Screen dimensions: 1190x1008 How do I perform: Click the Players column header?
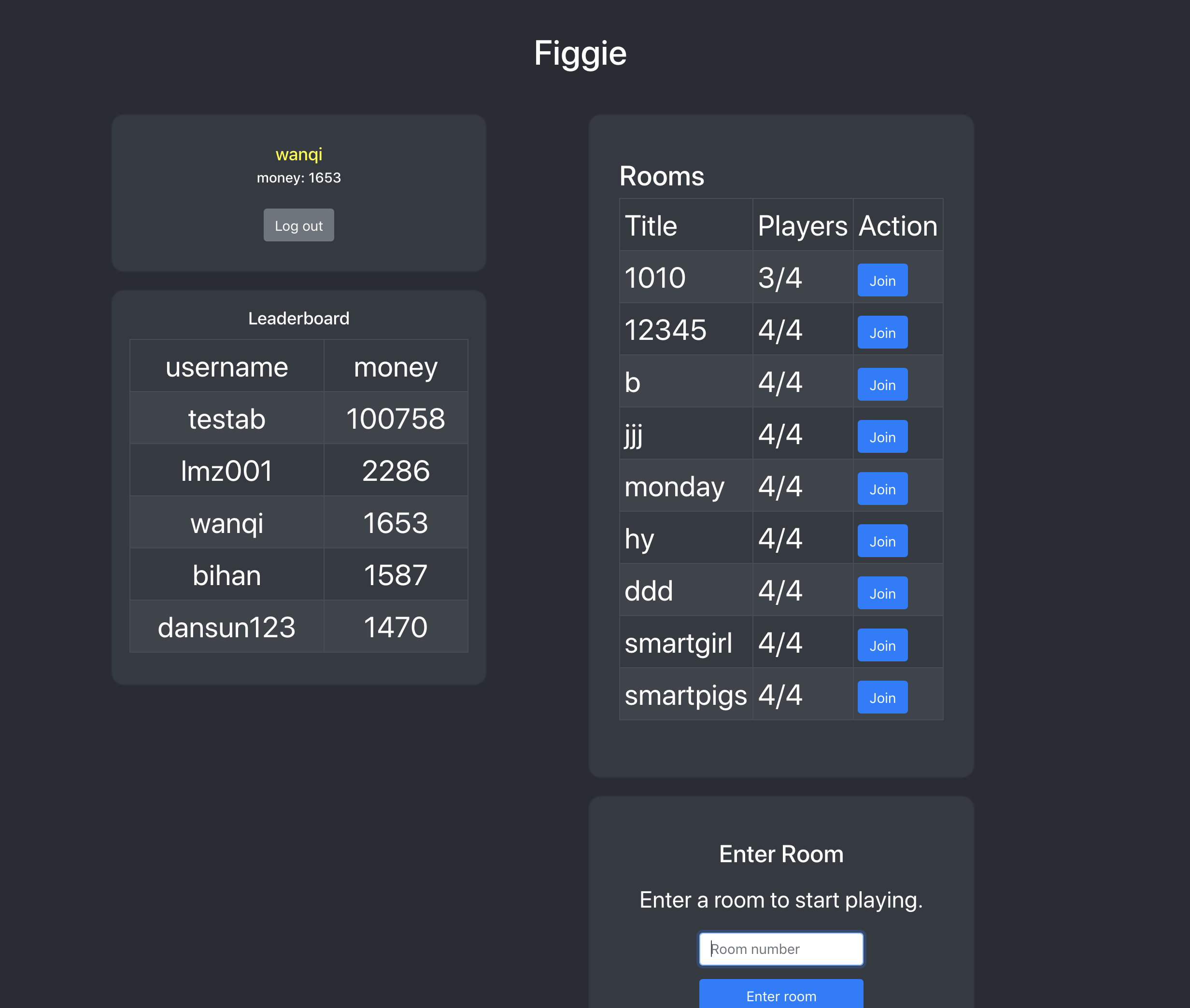pos(802,226)
